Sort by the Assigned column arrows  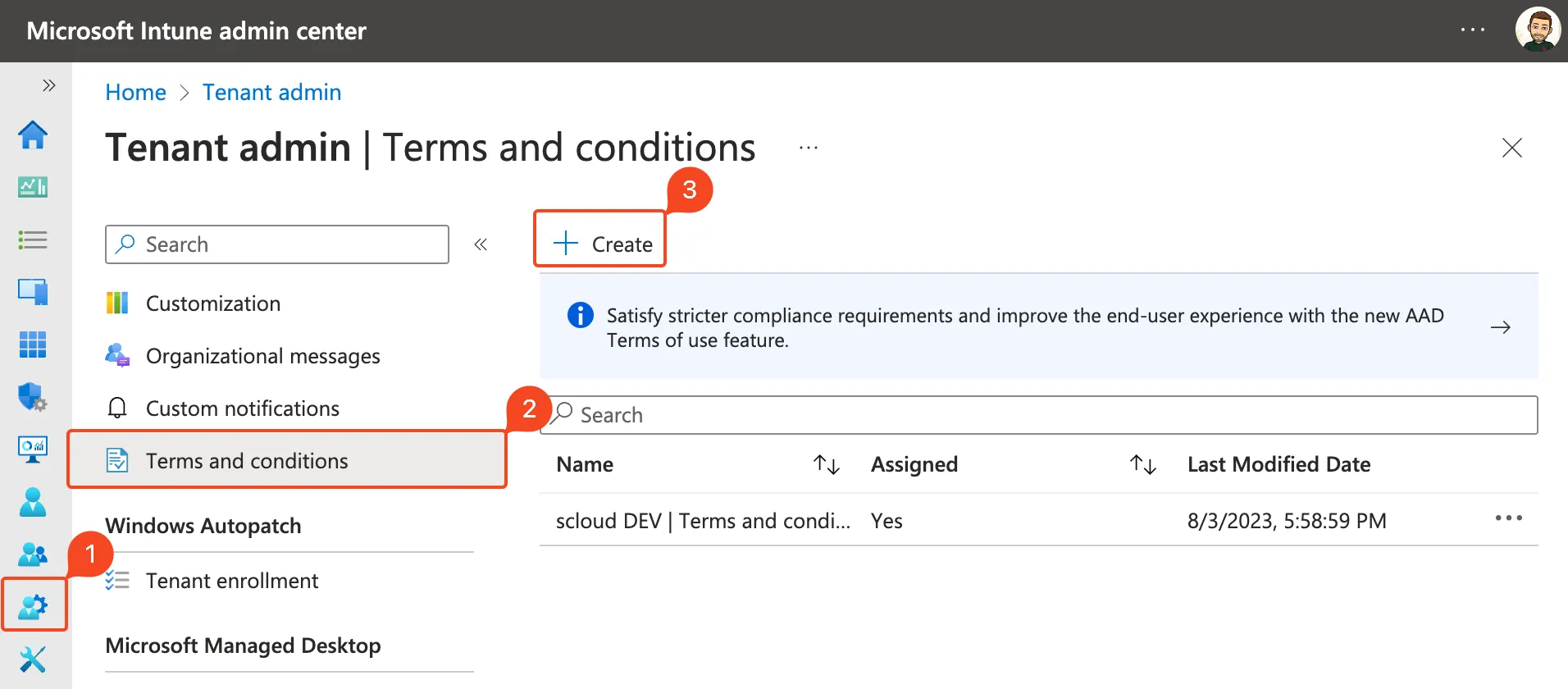click(x=1143, y=464)
